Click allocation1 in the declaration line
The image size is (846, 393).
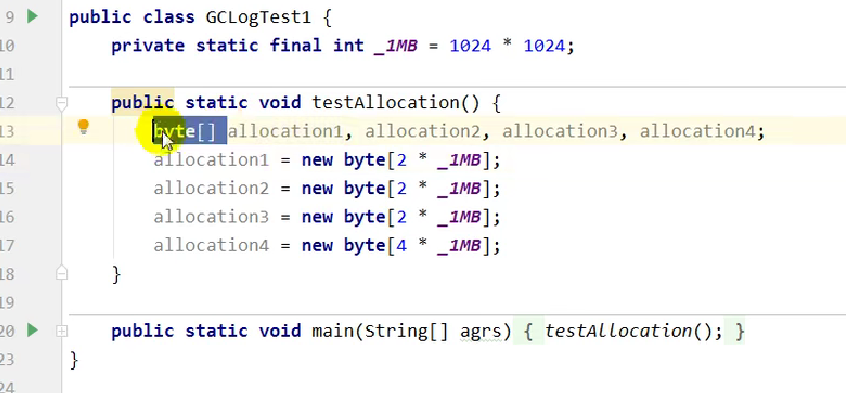[285, 132]
